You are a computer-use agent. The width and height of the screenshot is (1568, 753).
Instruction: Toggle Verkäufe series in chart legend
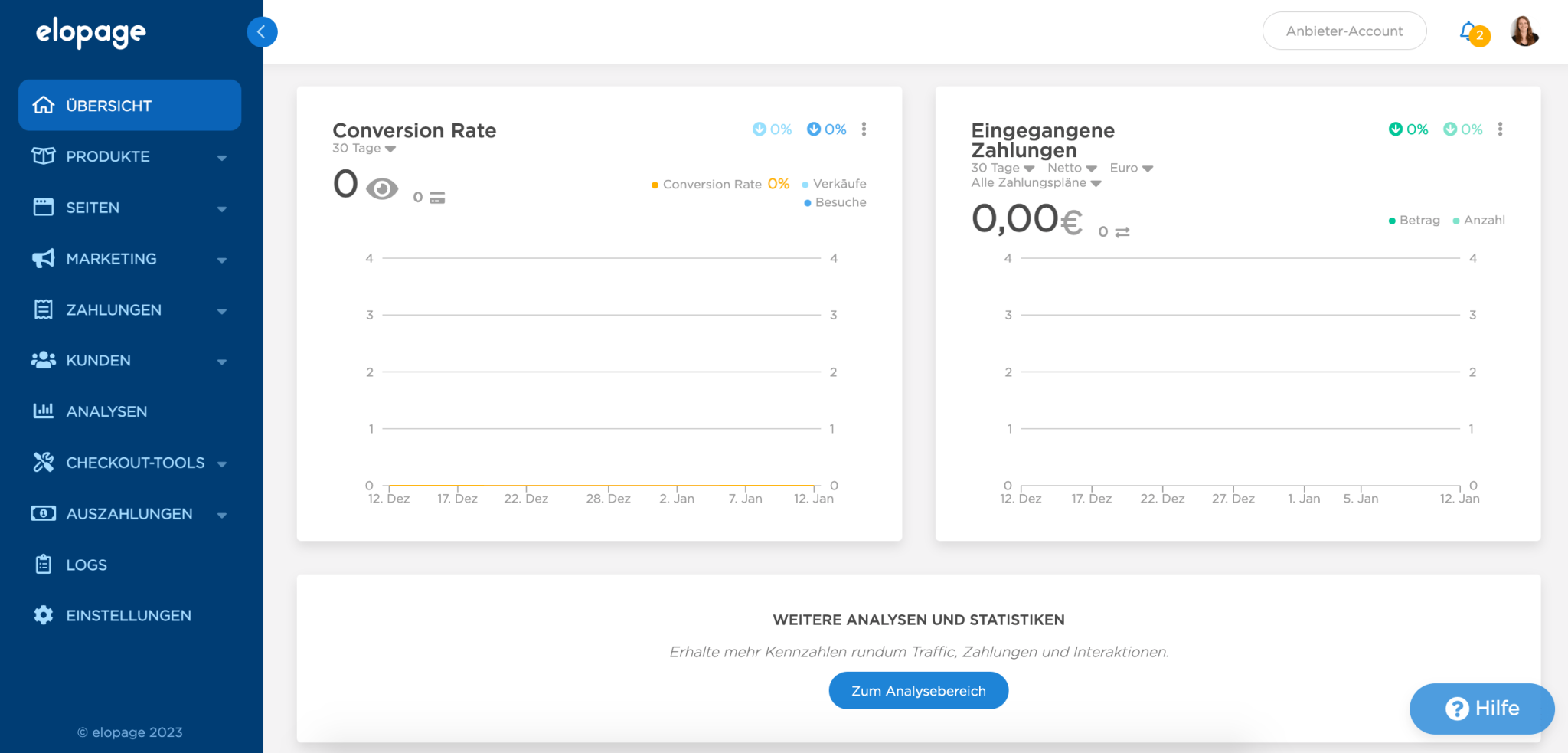(x=835, y=184)
